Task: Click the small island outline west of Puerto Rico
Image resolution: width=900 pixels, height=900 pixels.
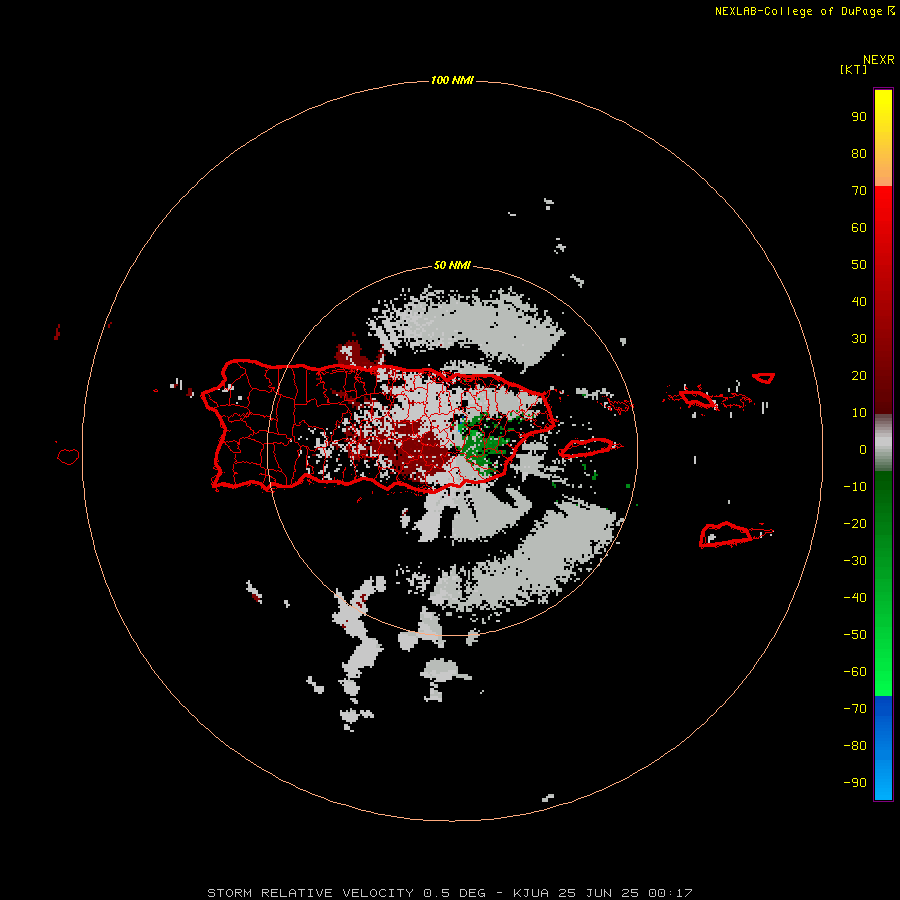Action: point(68,456)
